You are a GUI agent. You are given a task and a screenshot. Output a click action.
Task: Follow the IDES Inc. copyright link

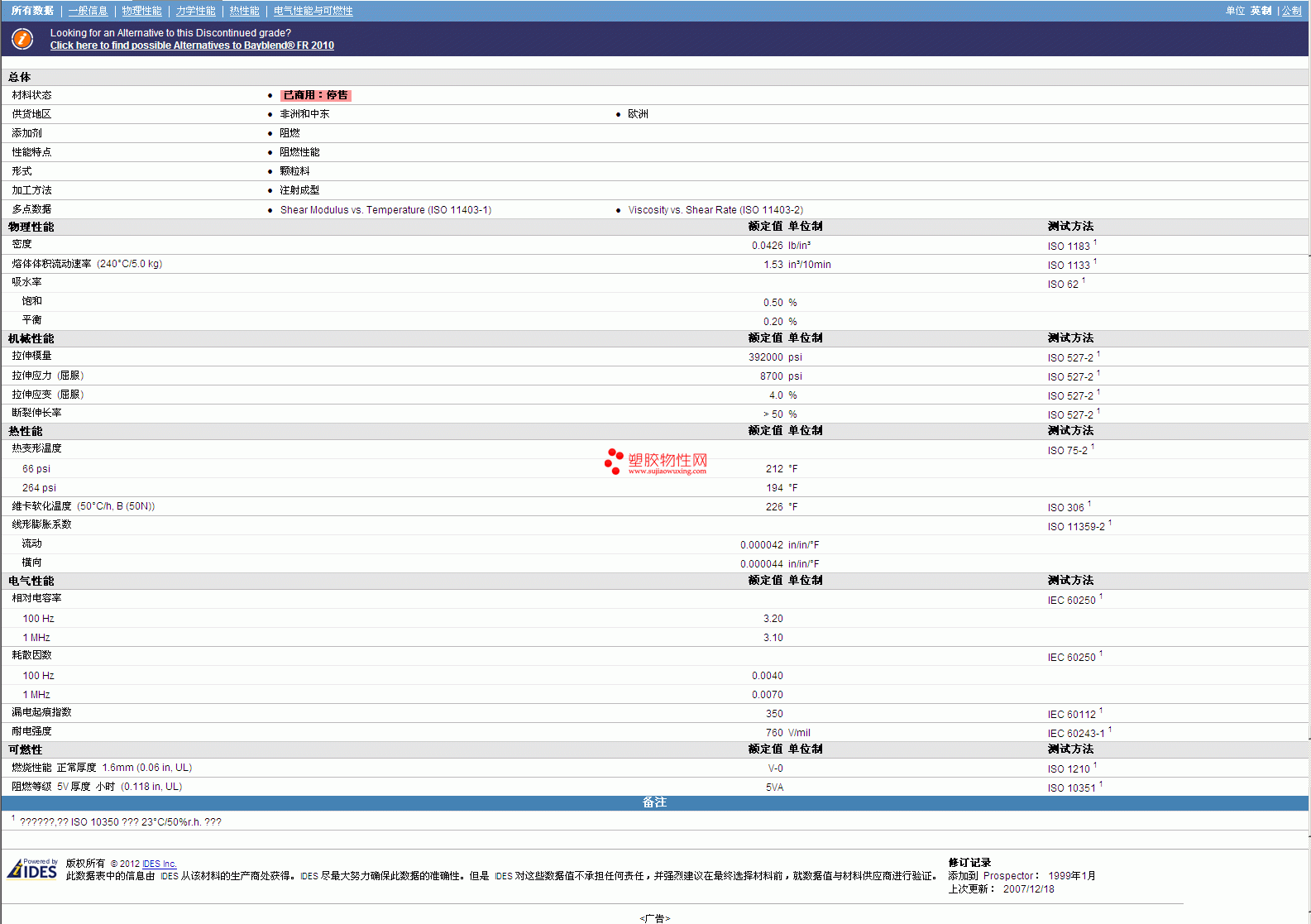[x=159, y=864]
